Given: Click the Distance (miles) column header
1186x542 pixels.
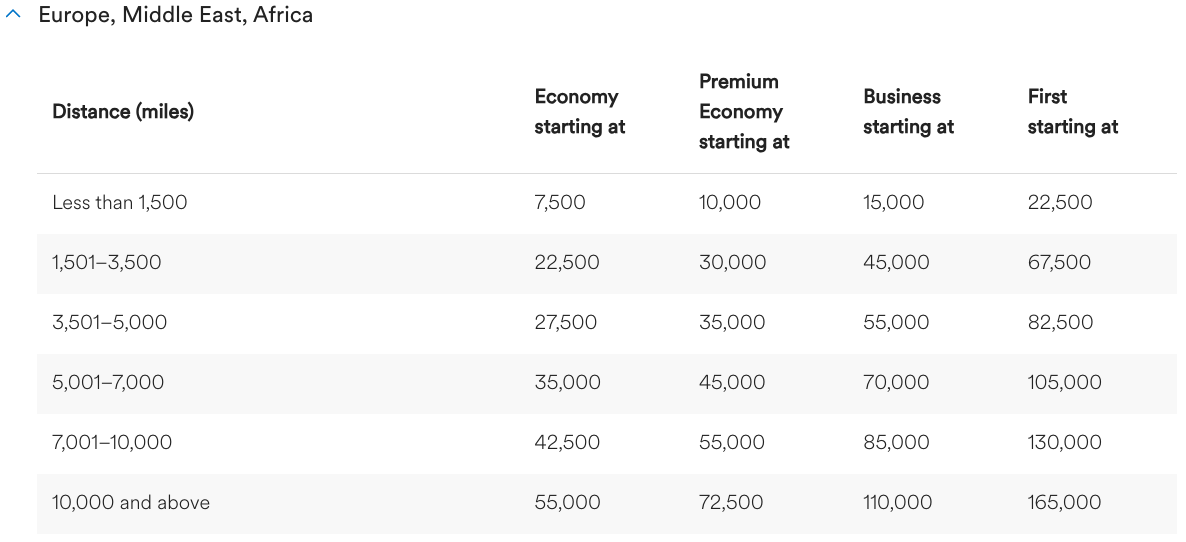Looking at the screenshot, I should click(123, 111).
